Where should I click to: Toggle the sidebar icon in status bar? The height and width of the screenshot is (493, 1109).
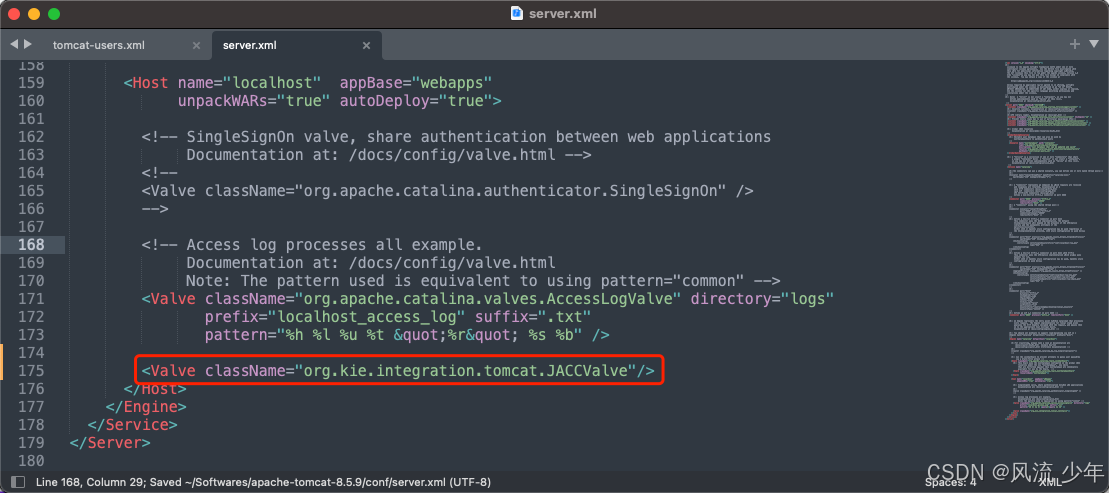click(18, 482)
